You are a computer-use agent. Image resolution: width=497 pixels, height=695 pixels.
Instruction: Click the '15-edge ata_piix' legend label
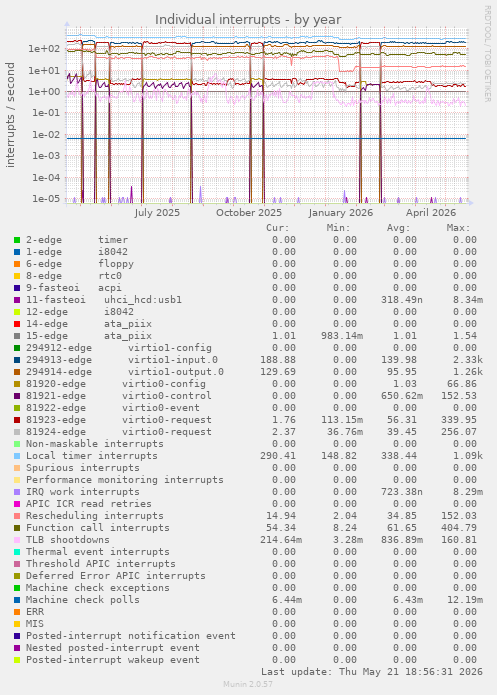89,336
